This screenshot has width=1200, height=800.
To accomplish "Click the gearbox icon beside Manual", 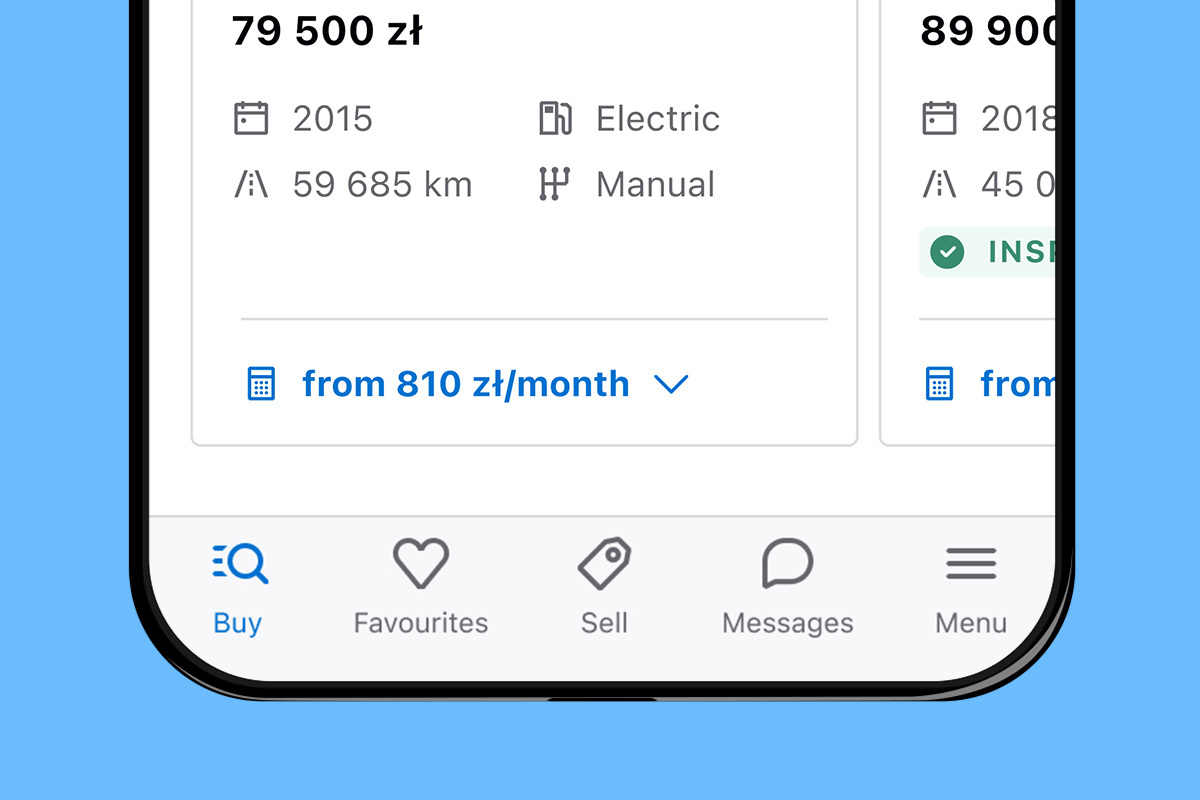I will pos(557,184).
